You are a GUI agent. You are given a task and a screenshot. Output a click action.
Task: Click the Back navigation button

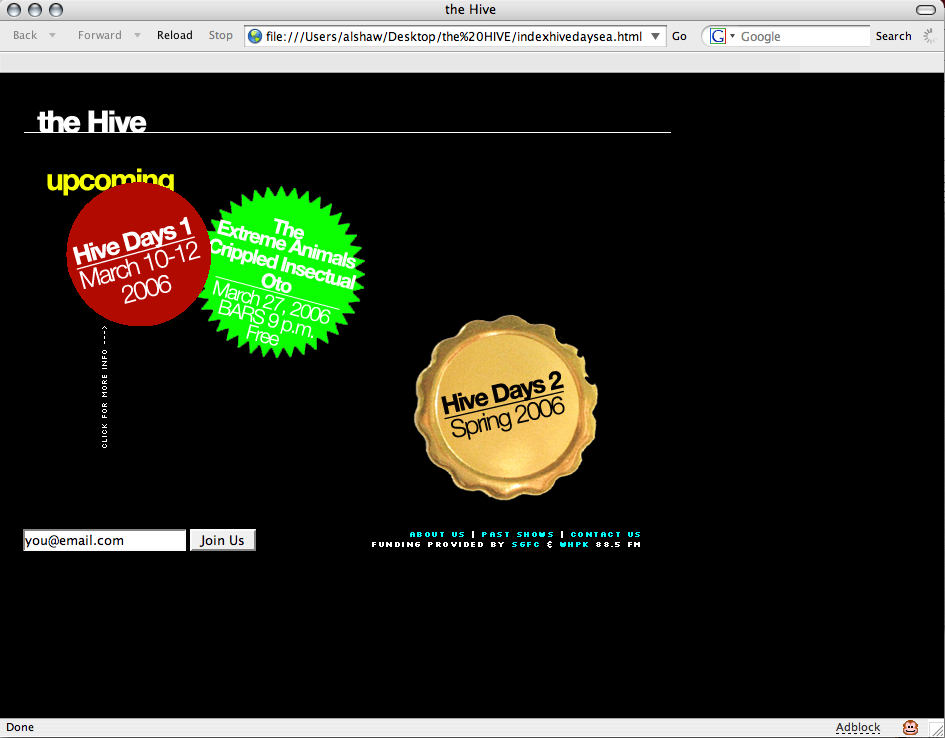tap(25, 36)
